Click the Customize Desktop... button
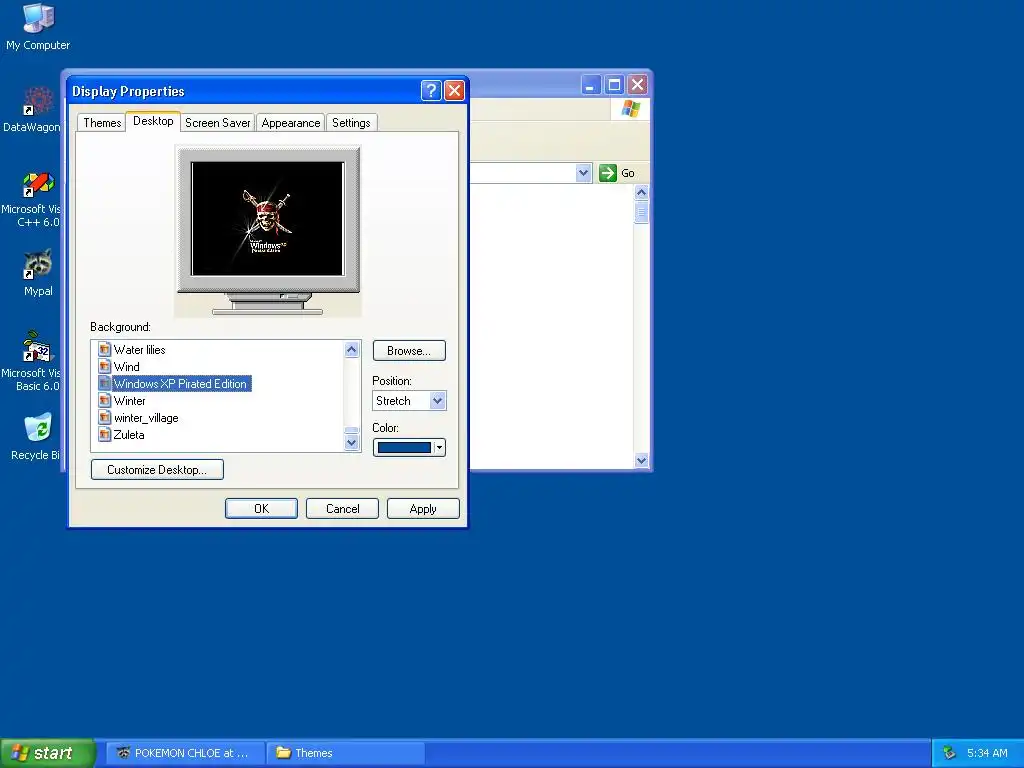1024x768 pixels. pos(157,470)
